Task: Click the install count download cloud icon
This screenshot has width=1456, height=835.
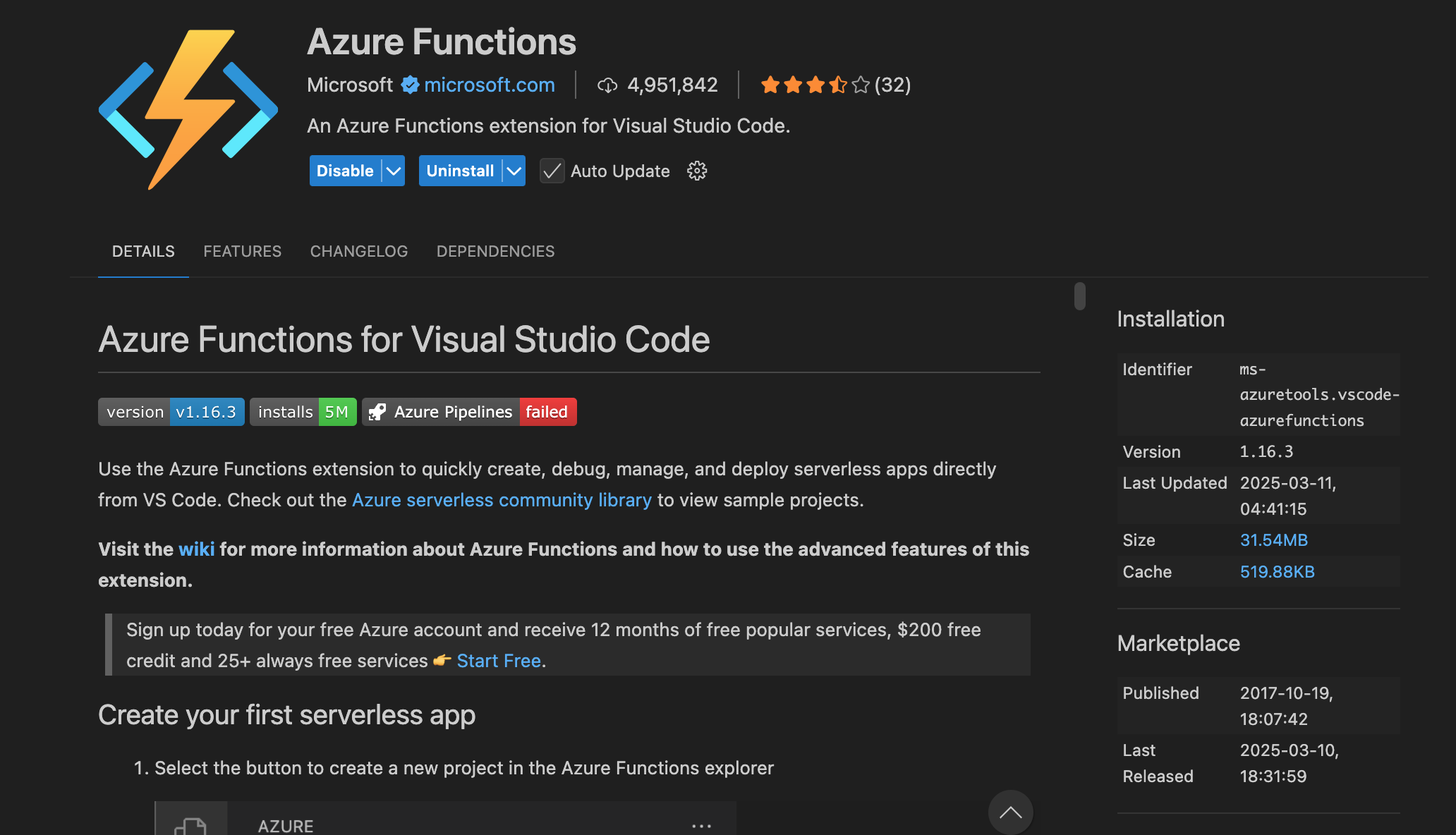Action: (607, 85)
